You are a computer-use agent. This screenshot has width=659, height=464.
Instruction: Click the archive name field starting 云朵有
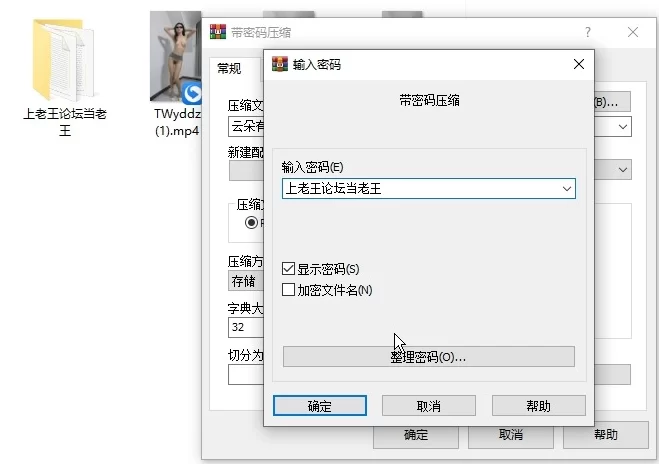[246, 127]
